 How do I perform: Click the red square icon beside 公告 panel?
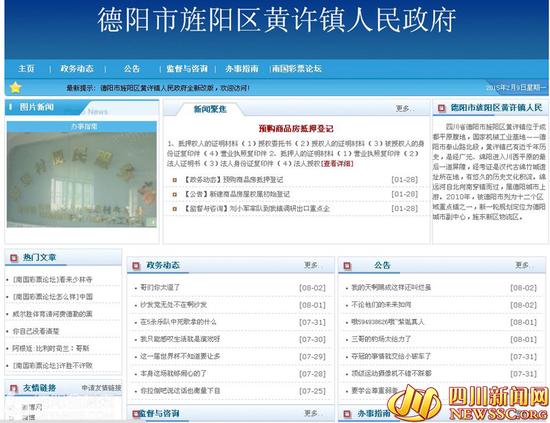click(x=347, y=266)
